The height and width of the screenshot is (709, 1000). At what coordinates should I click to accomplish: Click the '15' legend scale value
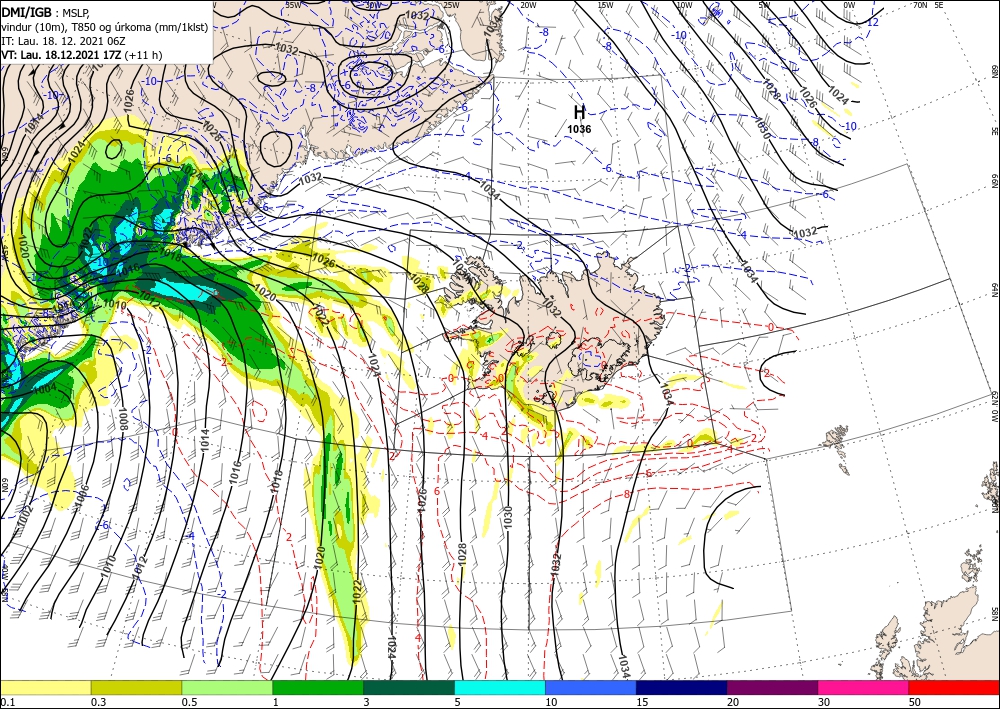pyautogui.click(x=642, y=702)
